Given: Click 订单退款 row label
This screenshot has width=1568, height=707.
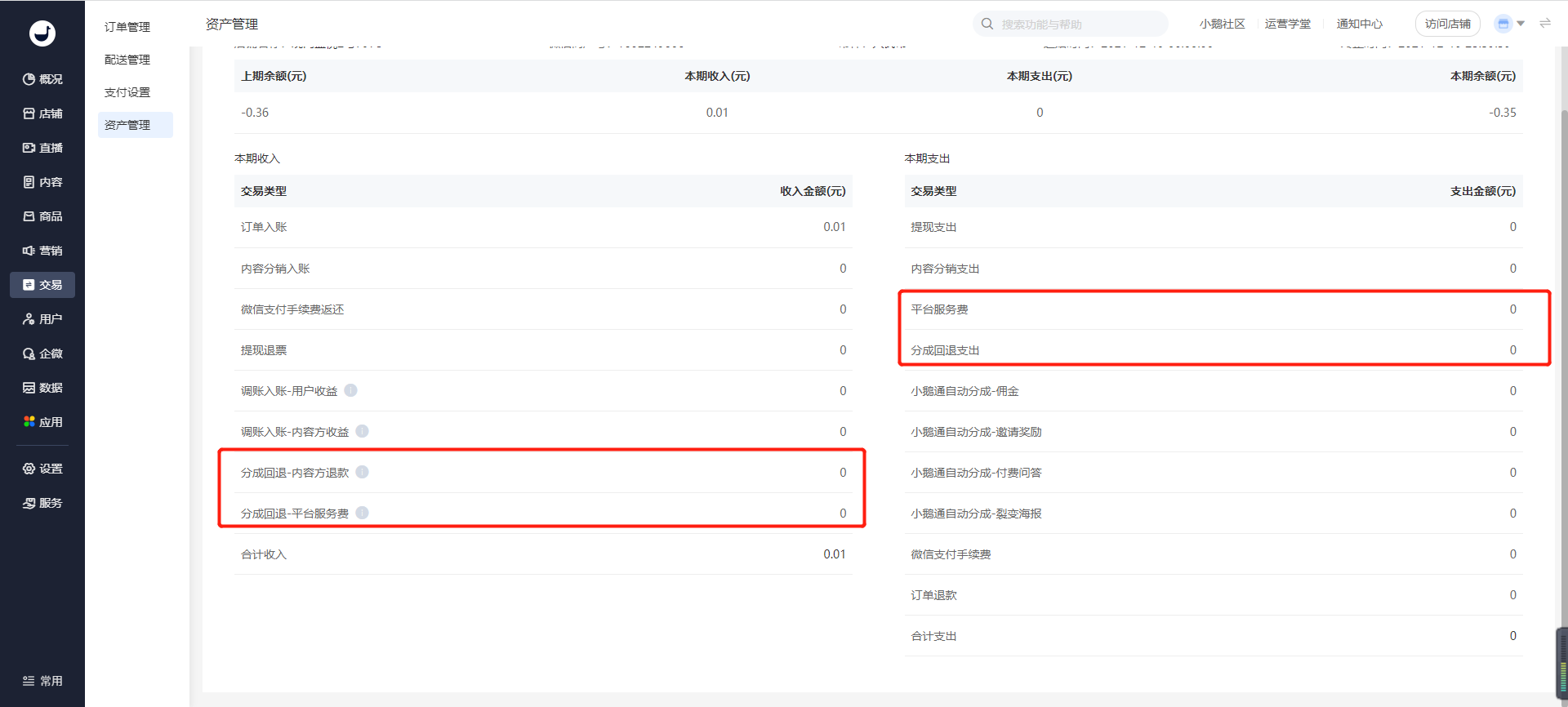Looking at the screenshot, I should click(x=933, y=595).
